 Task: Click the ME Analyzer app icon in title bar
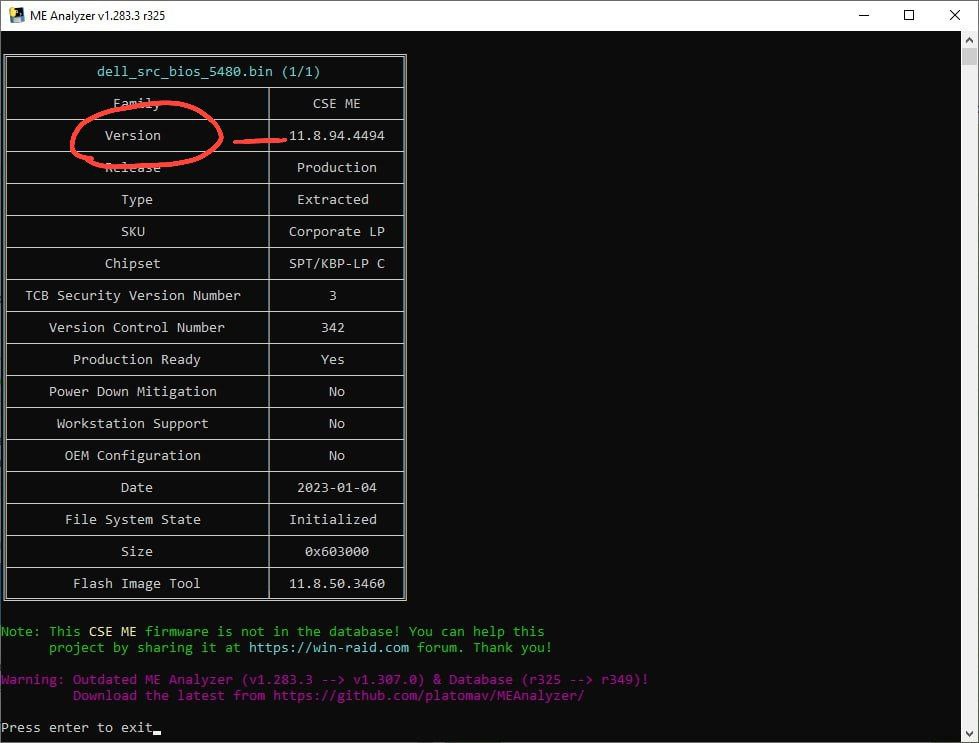coord(16,15)
